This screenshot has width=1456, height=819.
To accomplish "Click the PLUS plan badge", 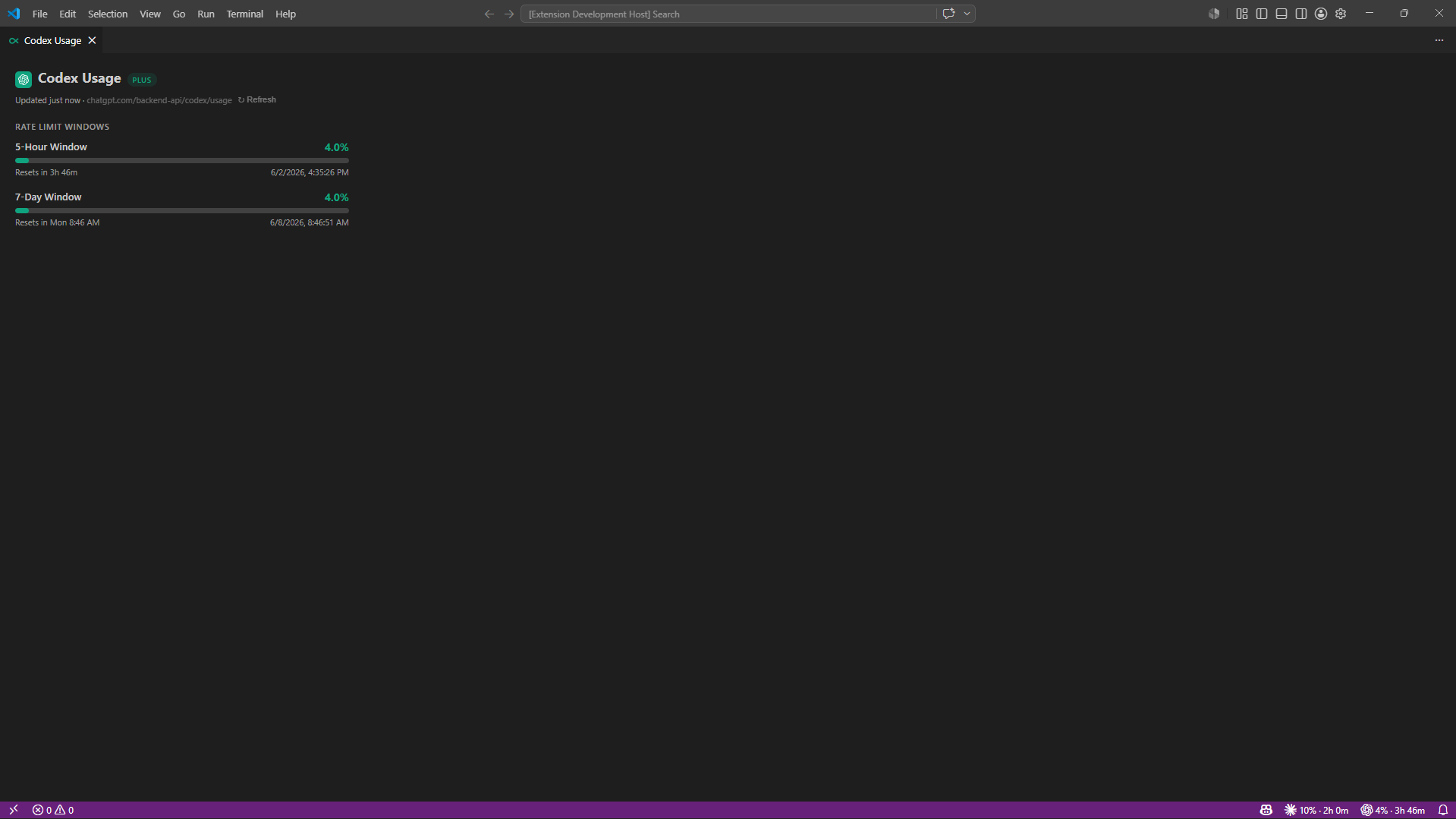I will pos(142,80).
